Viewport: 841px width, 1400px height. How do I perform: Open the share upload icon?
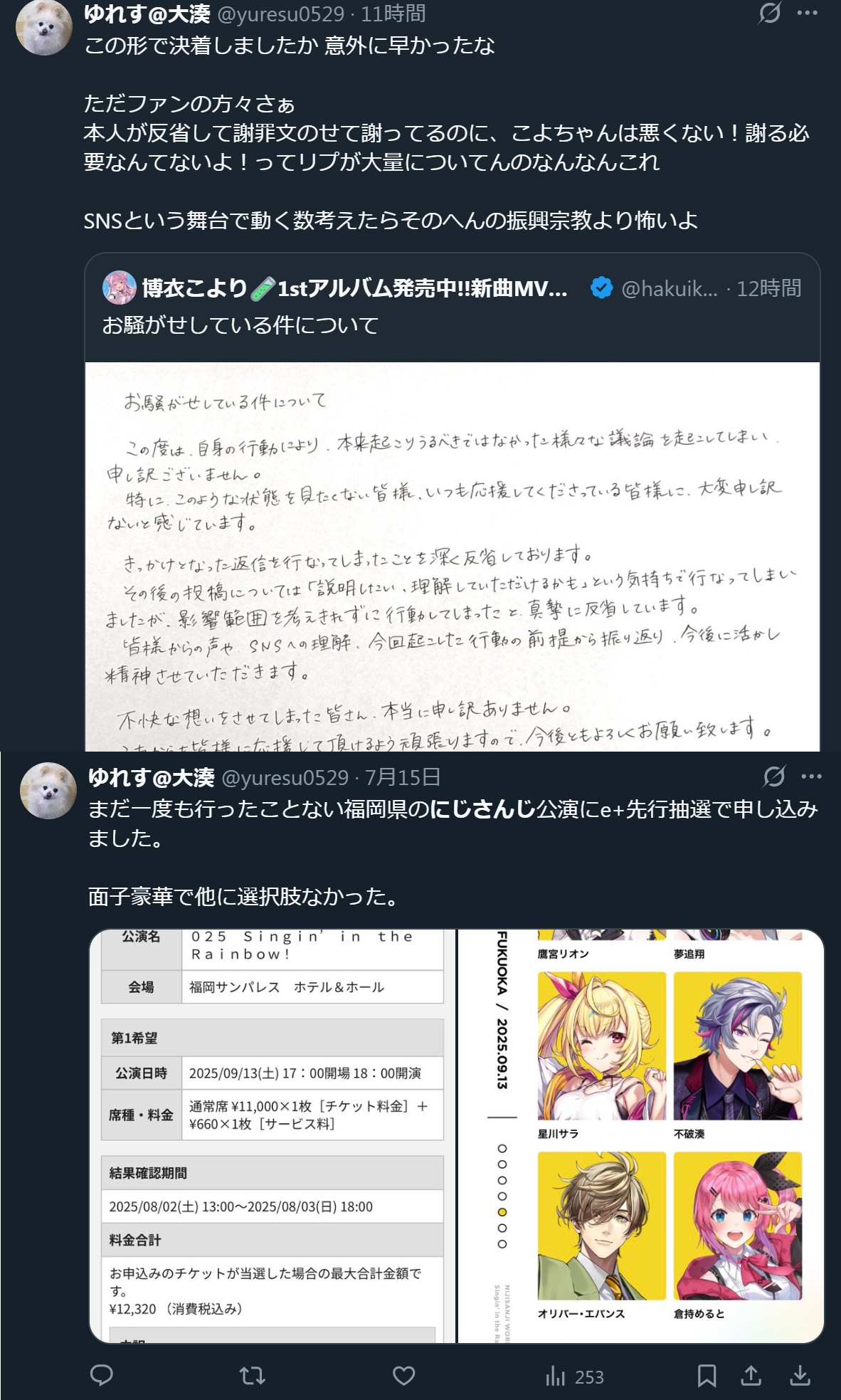click(x=751, y=1375)
